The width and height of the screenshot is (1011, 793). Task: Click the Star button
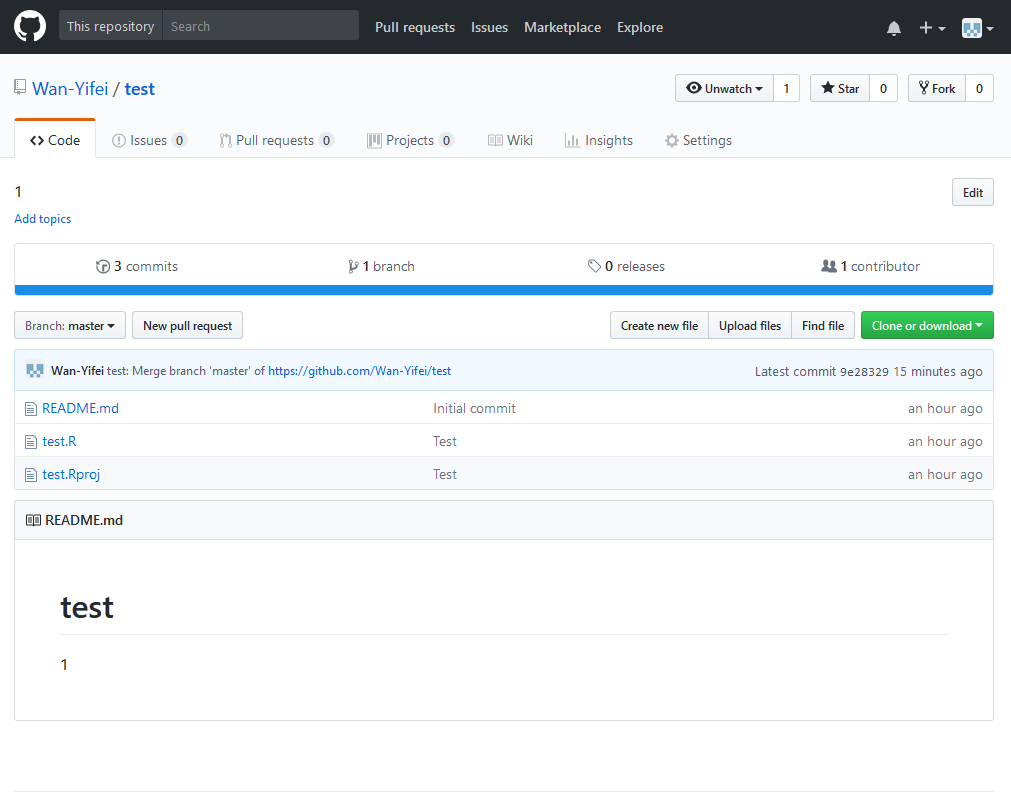coord(840,88)
